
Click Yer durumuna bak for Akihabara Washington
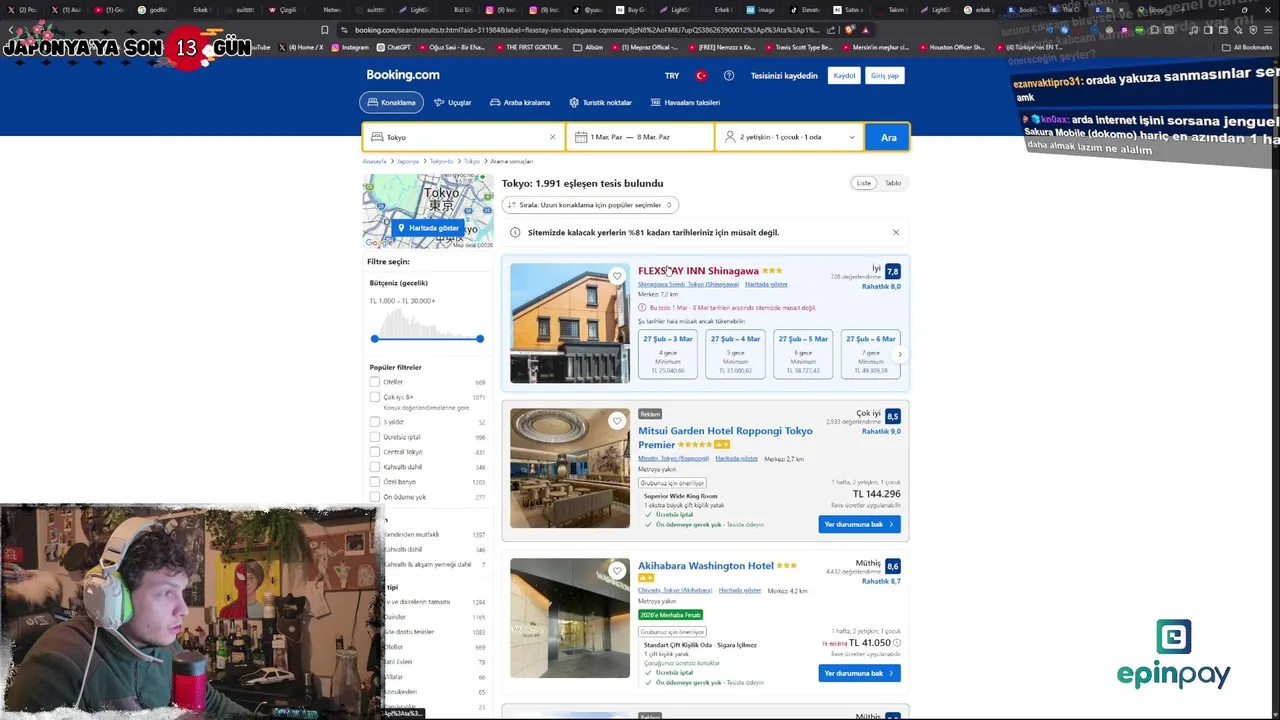tap(859, 673)
